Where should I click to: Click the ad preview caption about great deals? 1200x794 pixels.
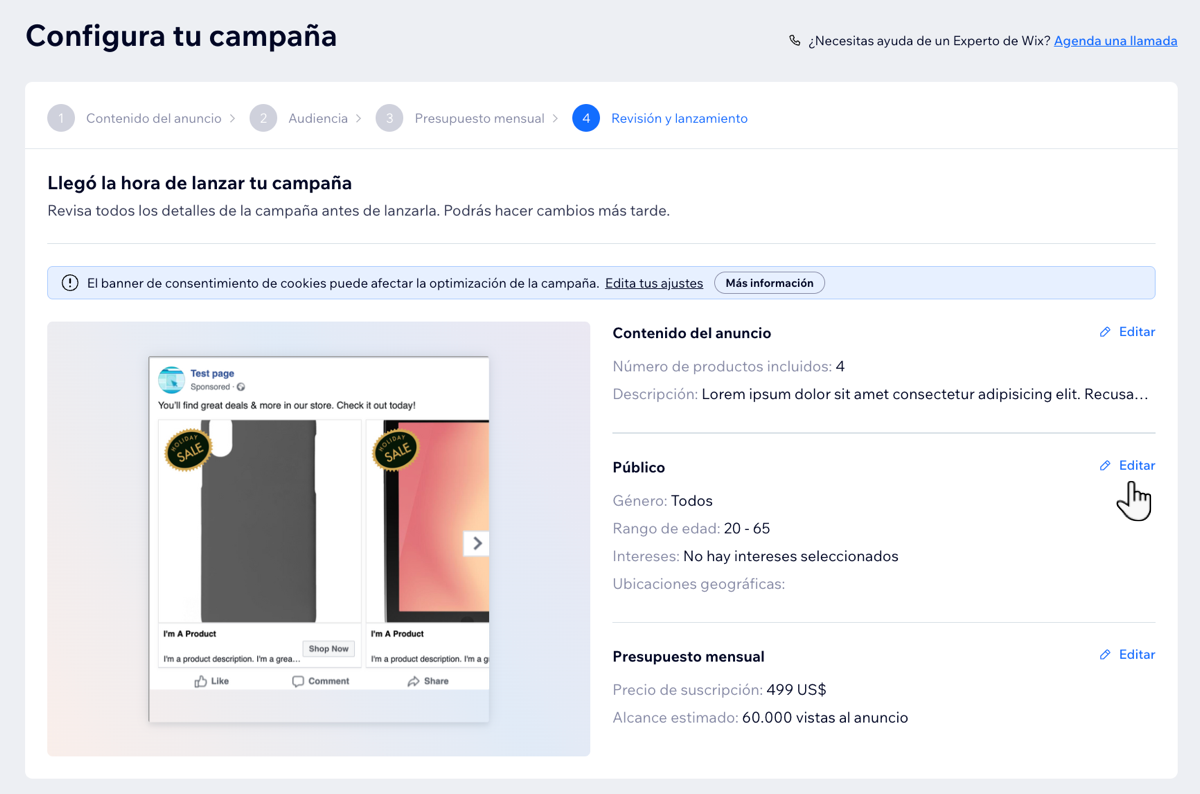click(x=287, y=405)
